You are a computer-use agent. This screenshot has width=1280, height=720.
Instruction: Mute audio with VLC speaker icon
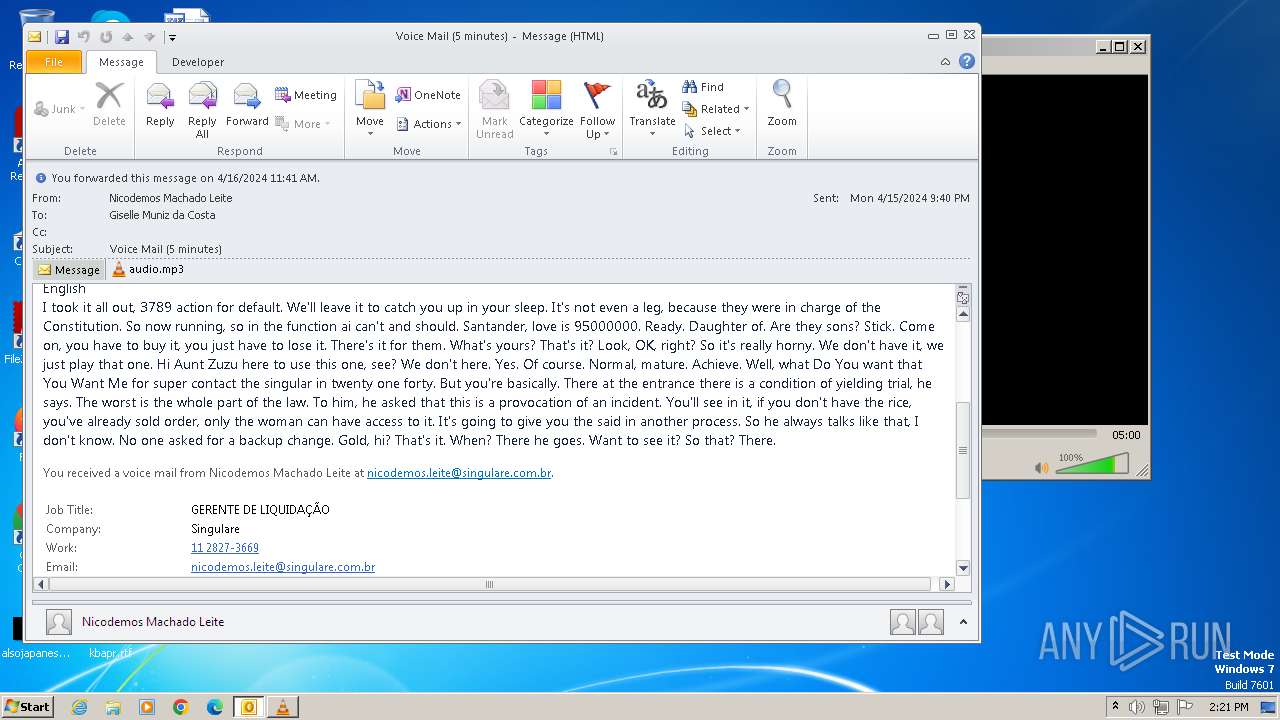coord(1041,468)
